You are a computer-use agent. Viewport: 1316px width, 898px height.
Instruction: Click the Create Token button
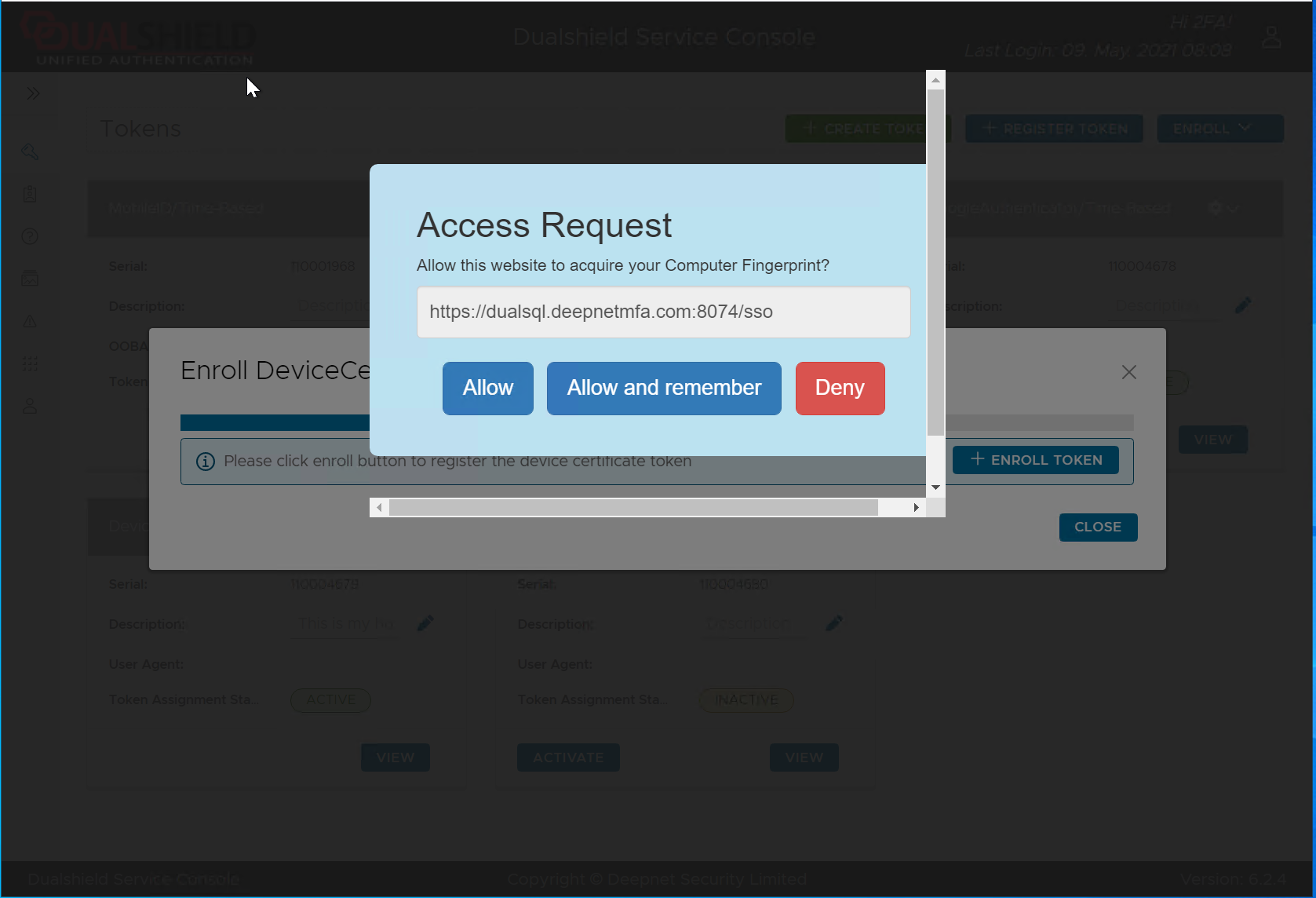pos(856,129)
